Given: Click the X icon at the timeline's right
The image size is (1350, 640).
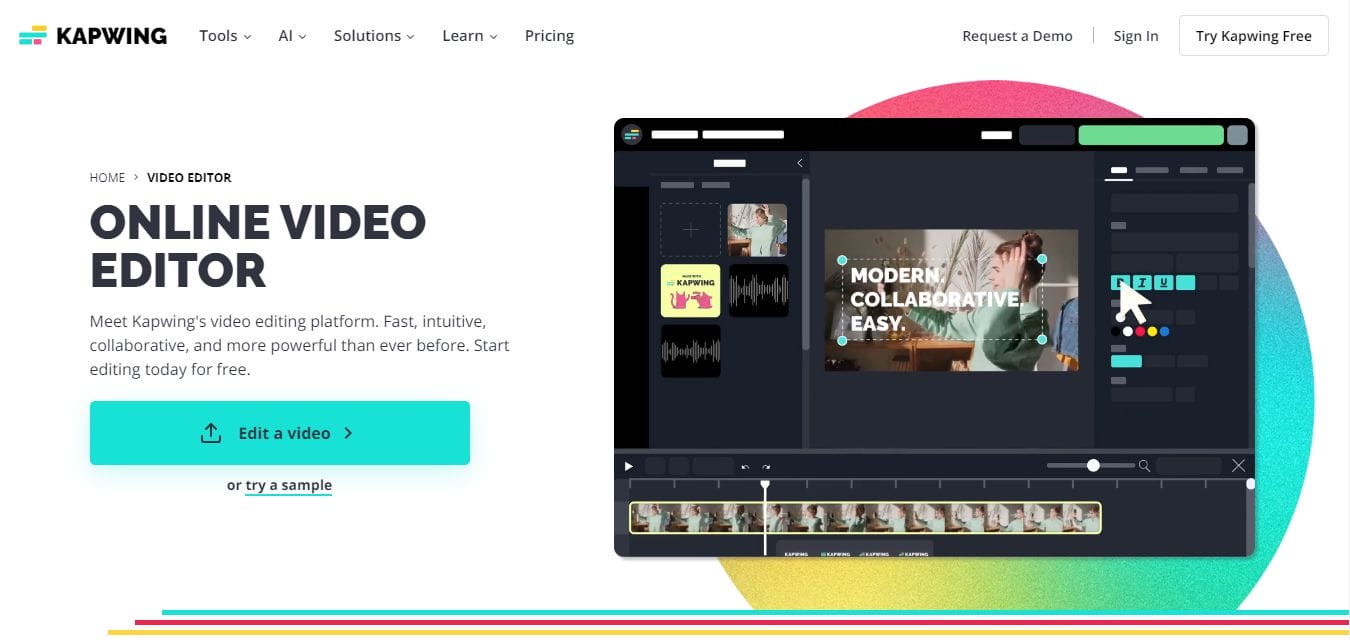Looking at the screenshot, I should point(1238,466).
